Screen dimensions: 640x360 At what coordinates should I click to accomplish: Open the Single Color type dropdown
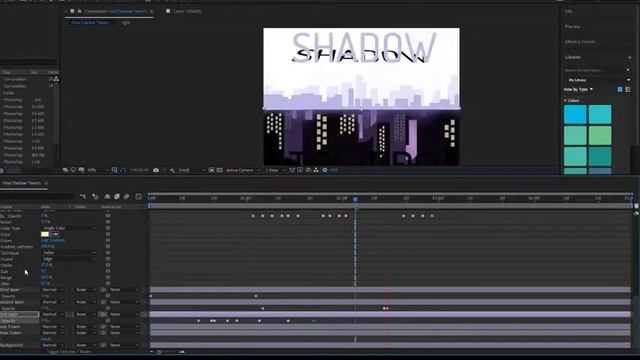tap(69, 228)
